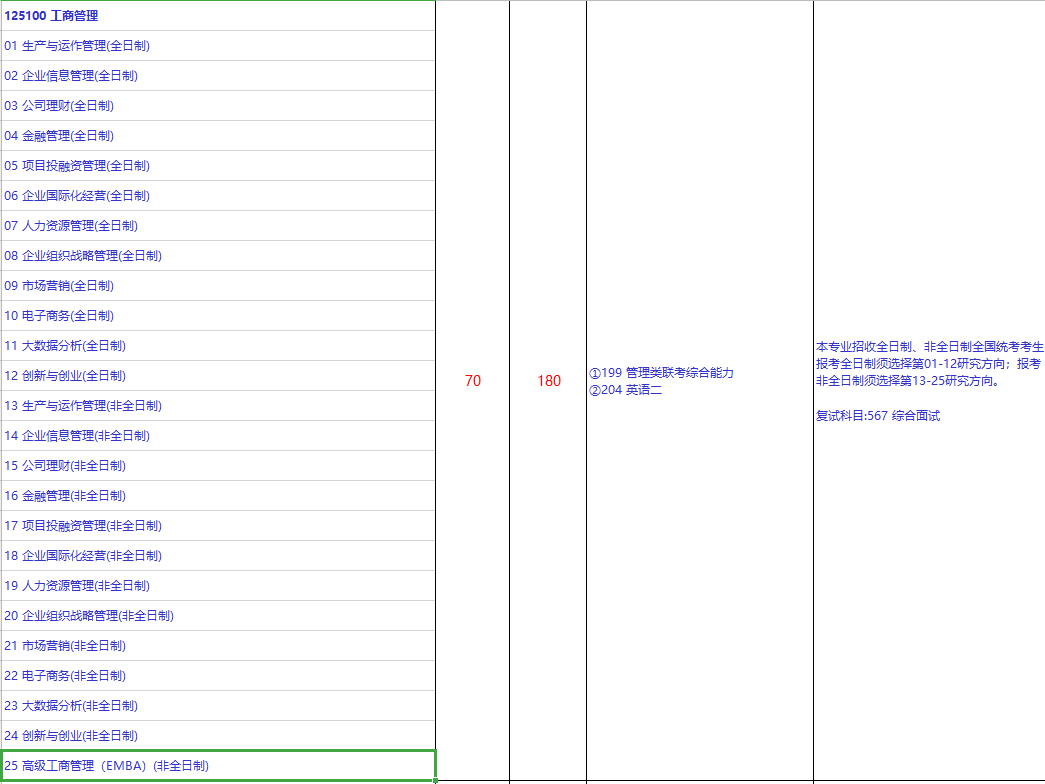Select the 16 金融管理(非全日制) cell
The width and height of the screenshot is (1045, 784).
click(x=217, y=496)
